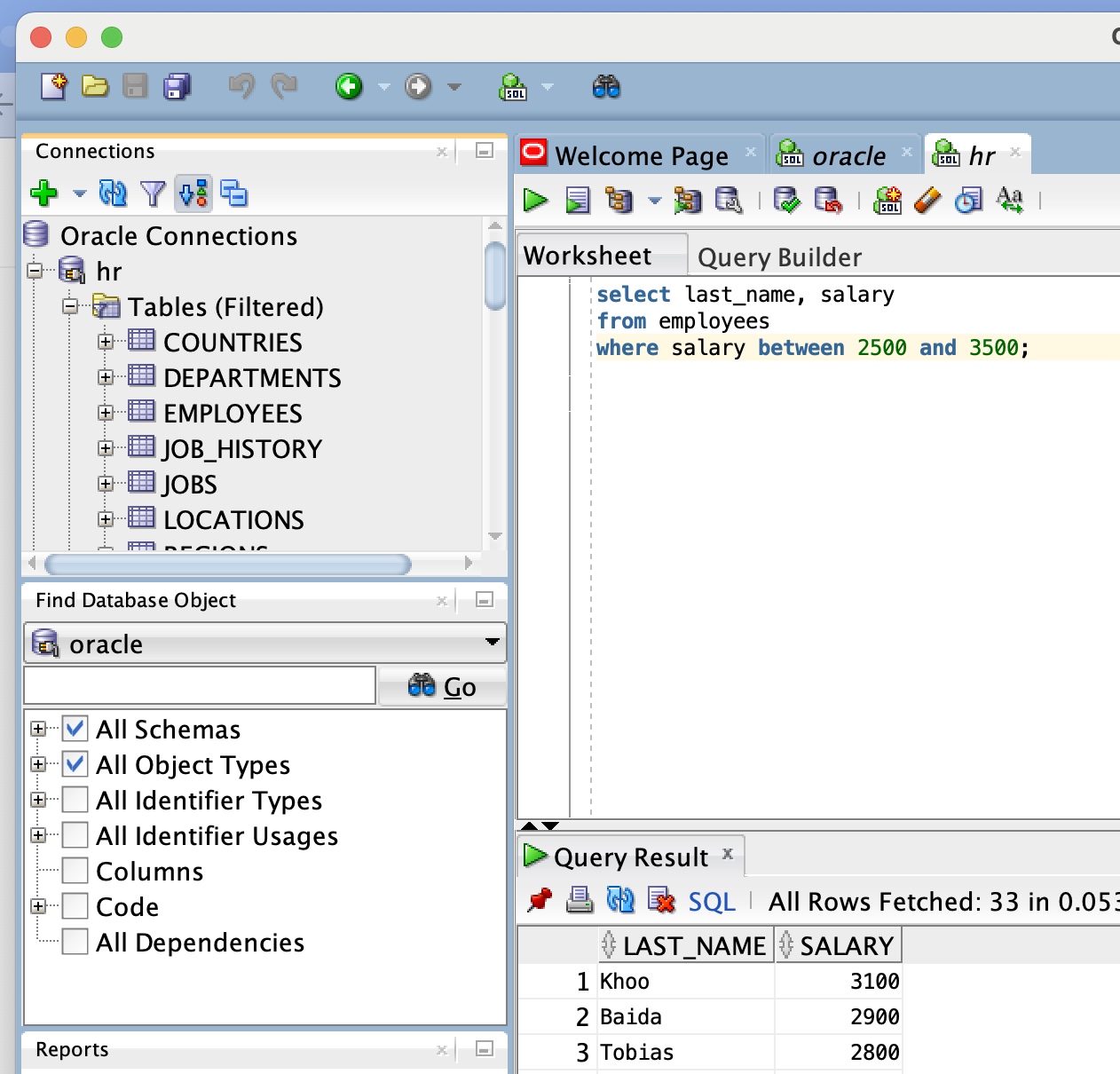Enable the All Dependencies checkbox
Screen dimensions: 1120x1074
tap(75, 942)
